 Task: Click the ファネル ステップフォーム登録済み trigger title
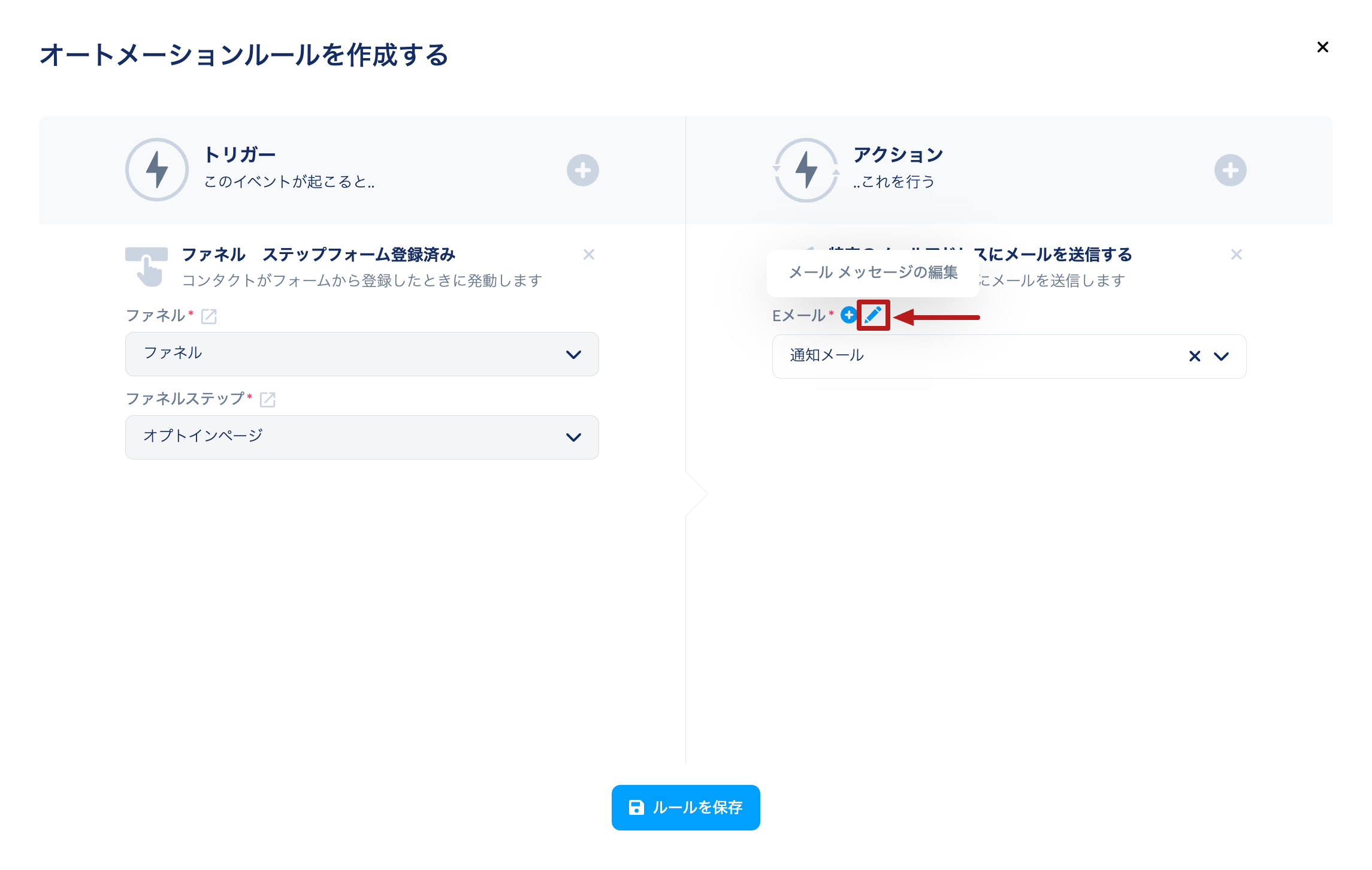(x=318, y=255)
